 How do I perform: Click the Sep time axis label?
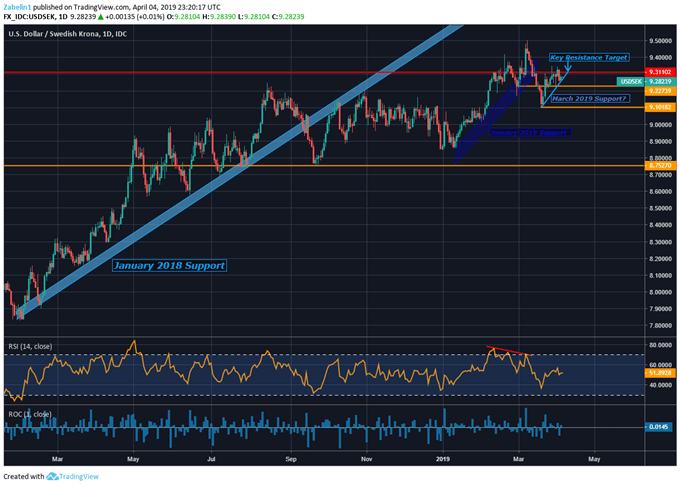291,459
